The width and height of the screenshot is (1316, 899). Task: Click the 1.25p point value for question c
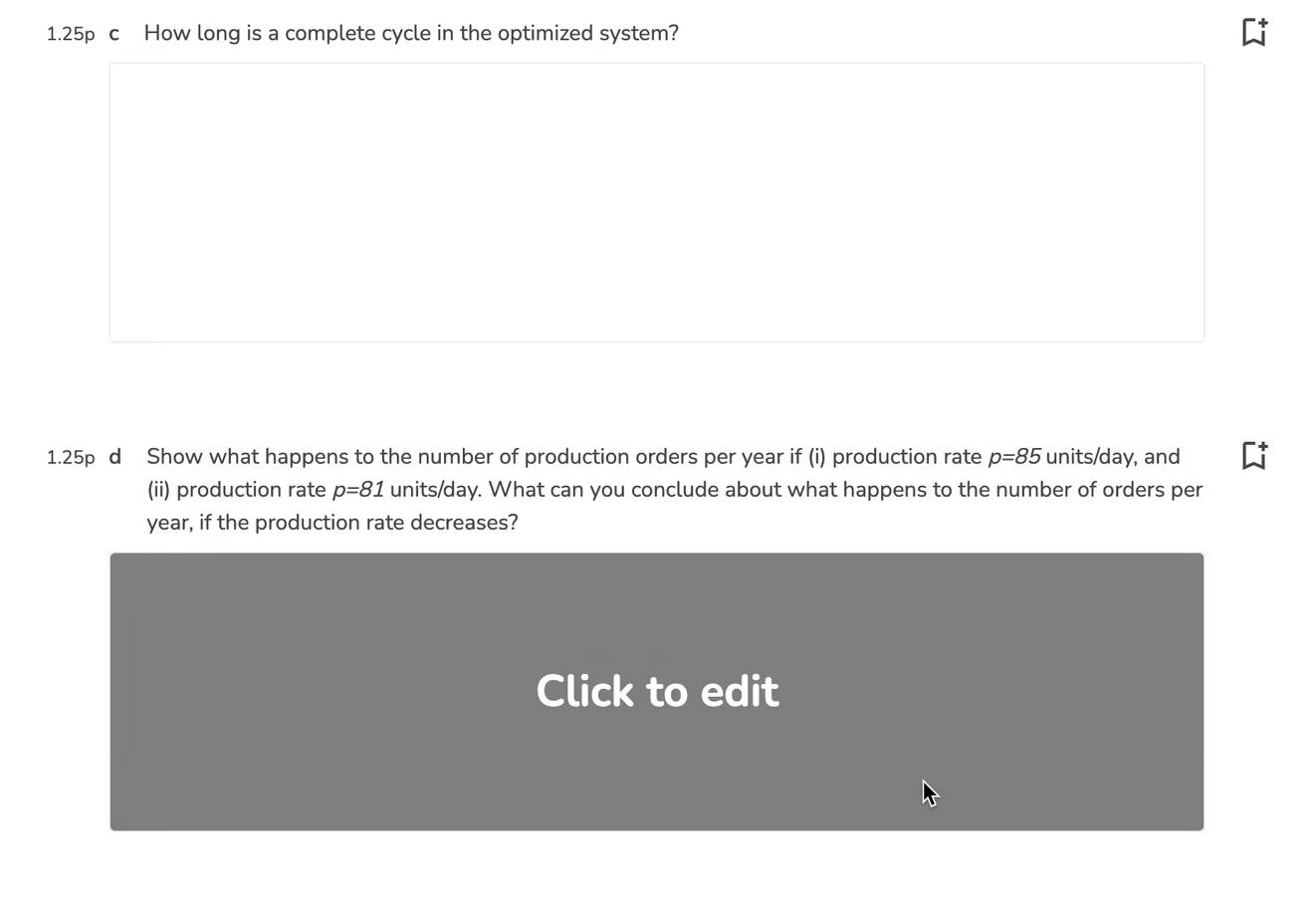click(x=71, y=33)
